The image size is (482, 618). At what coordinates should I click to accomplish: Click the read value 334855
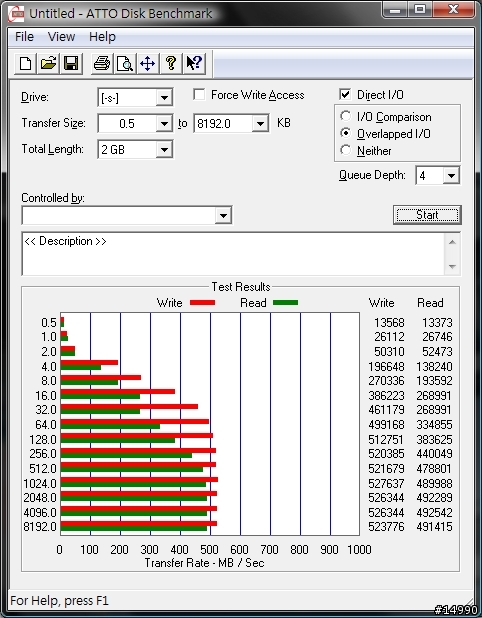434,424
